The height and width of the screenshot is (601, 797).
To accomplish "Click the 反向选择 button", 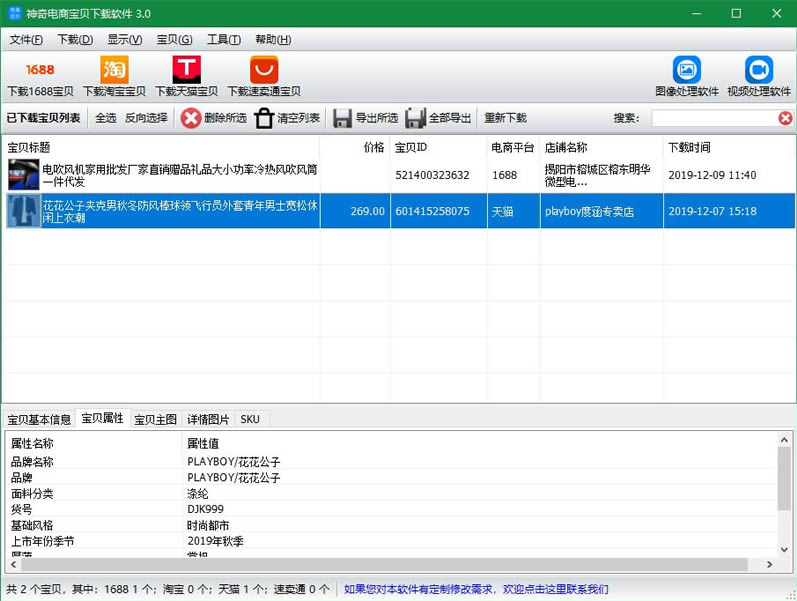I will [146, 118].
